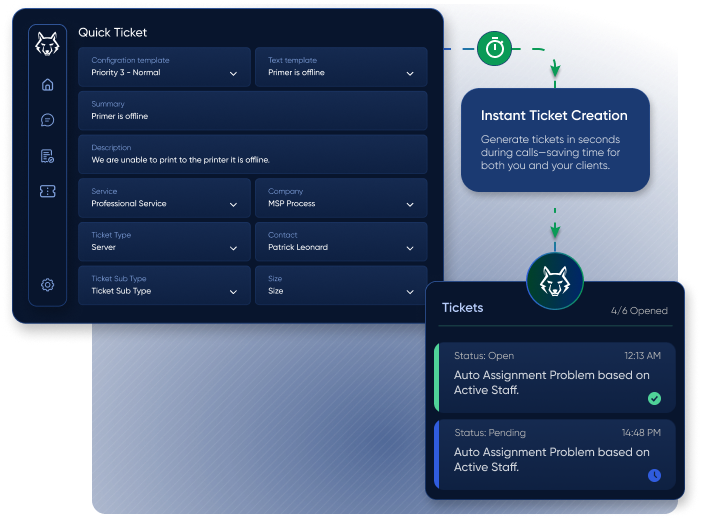Select the document settings sidebar icon

tap(47, 156)
